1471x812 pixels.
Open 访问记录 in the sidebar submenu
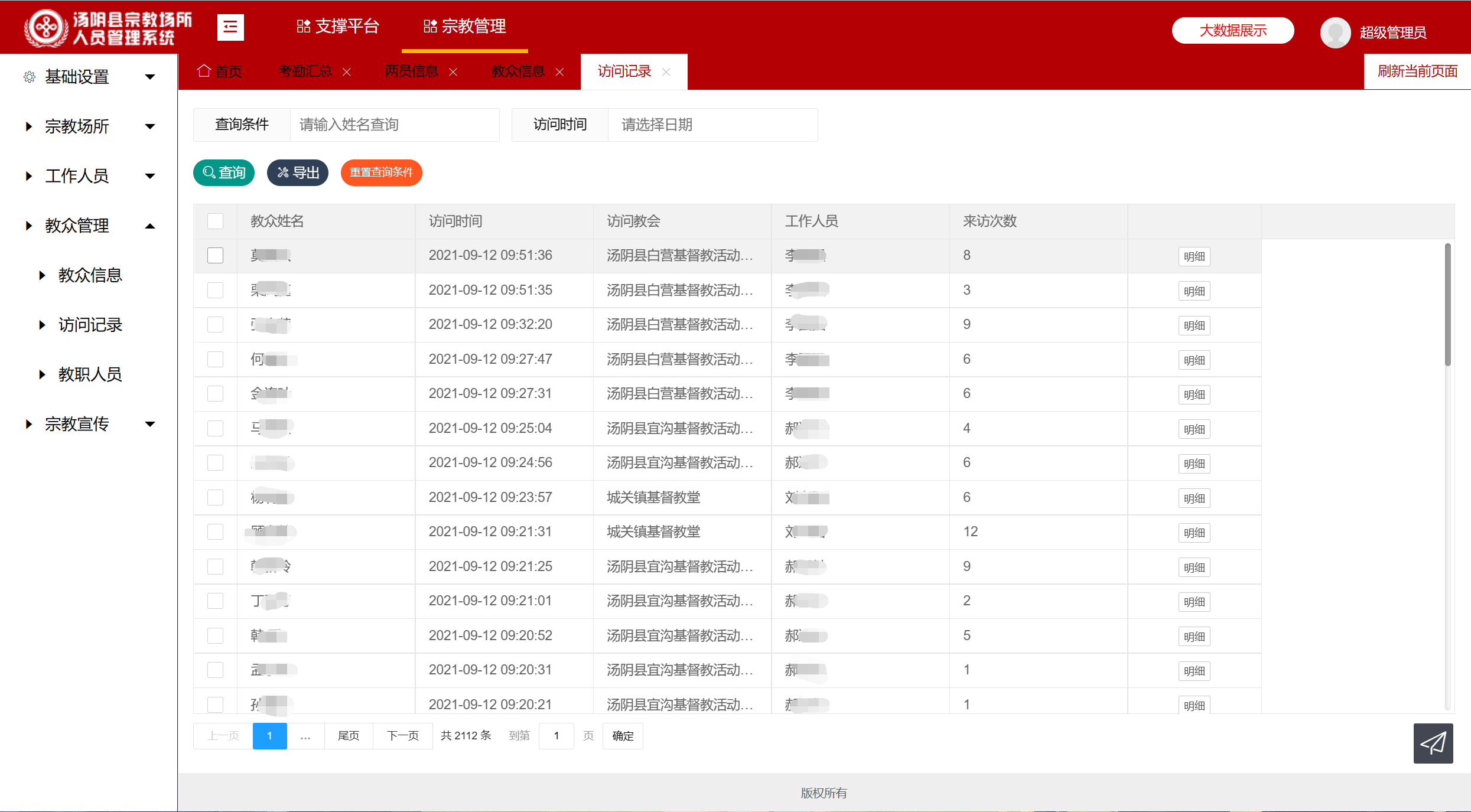coord(90,325)
